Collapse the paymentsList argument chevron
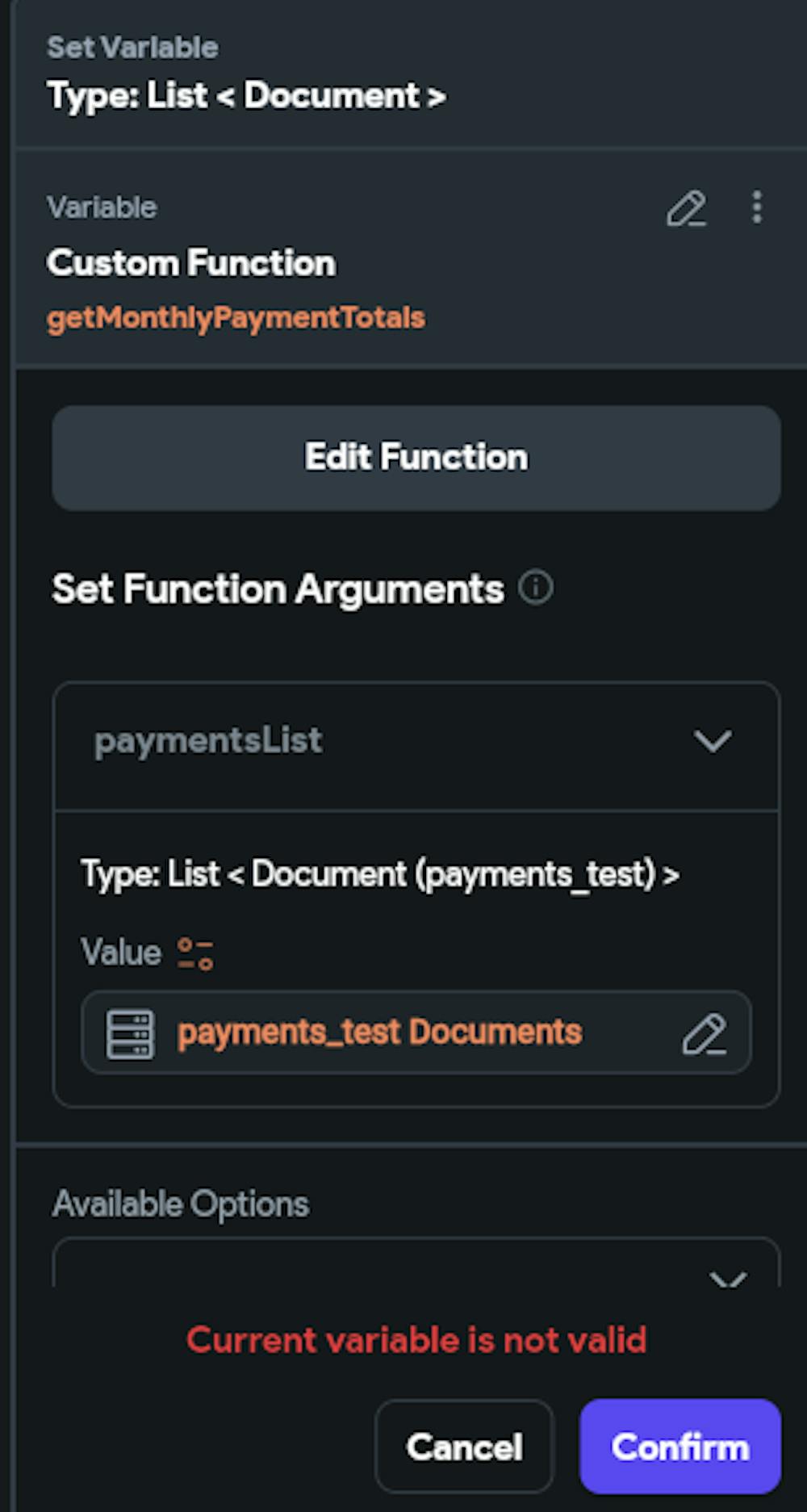 [713, 741]
